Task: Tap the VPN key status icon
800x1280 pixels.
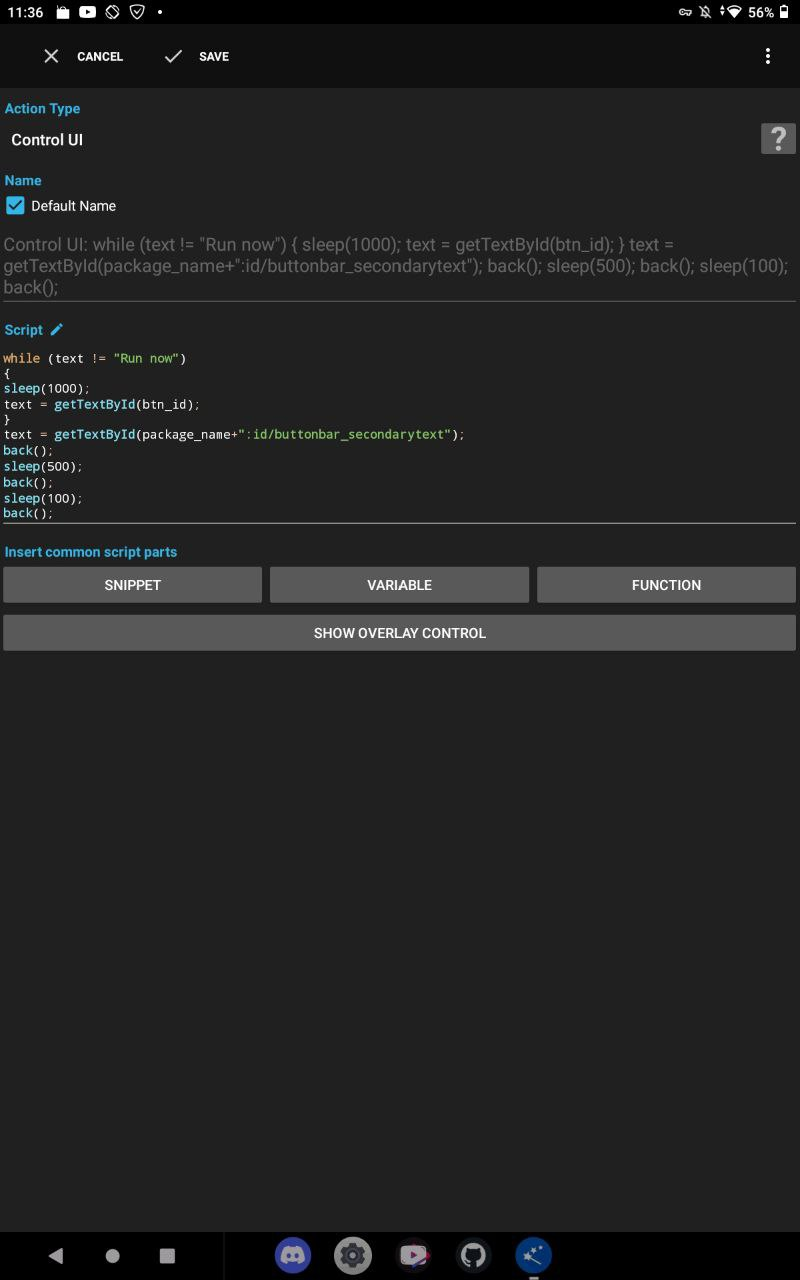Action: coord(685,12)
